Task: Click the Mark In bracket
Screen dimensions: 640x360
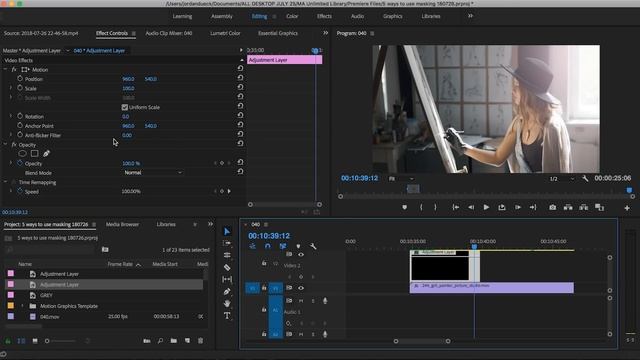Action: tap(421, 207)
